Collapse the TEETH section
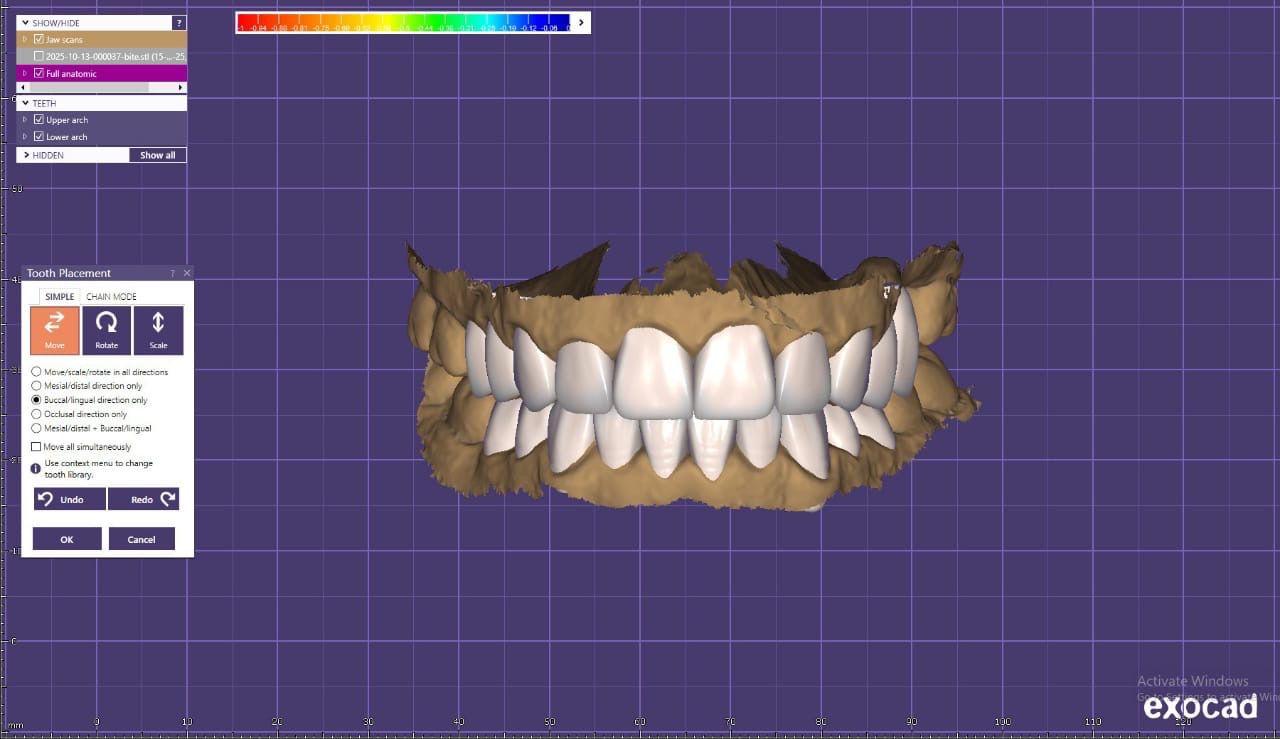The image size is (1280, 739). [25, 103]
